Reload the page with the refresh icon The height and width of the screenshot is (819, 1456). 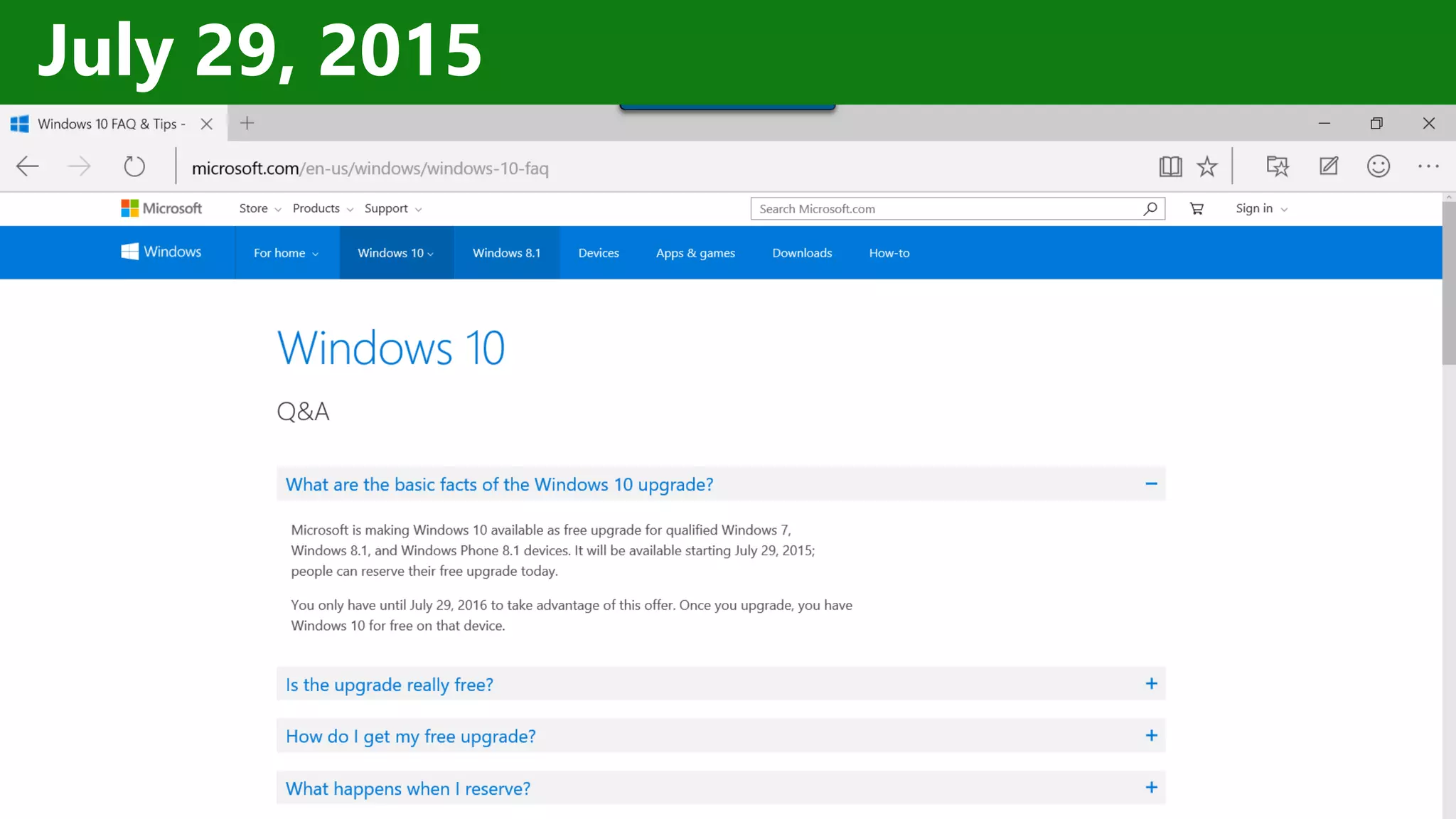(134, 166)
